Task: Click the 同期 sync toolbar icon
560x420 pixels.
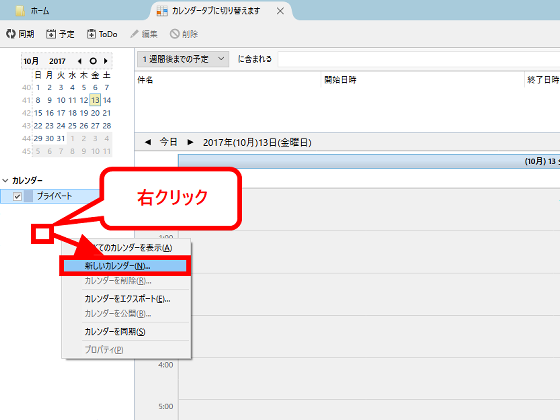Action: 11,34
